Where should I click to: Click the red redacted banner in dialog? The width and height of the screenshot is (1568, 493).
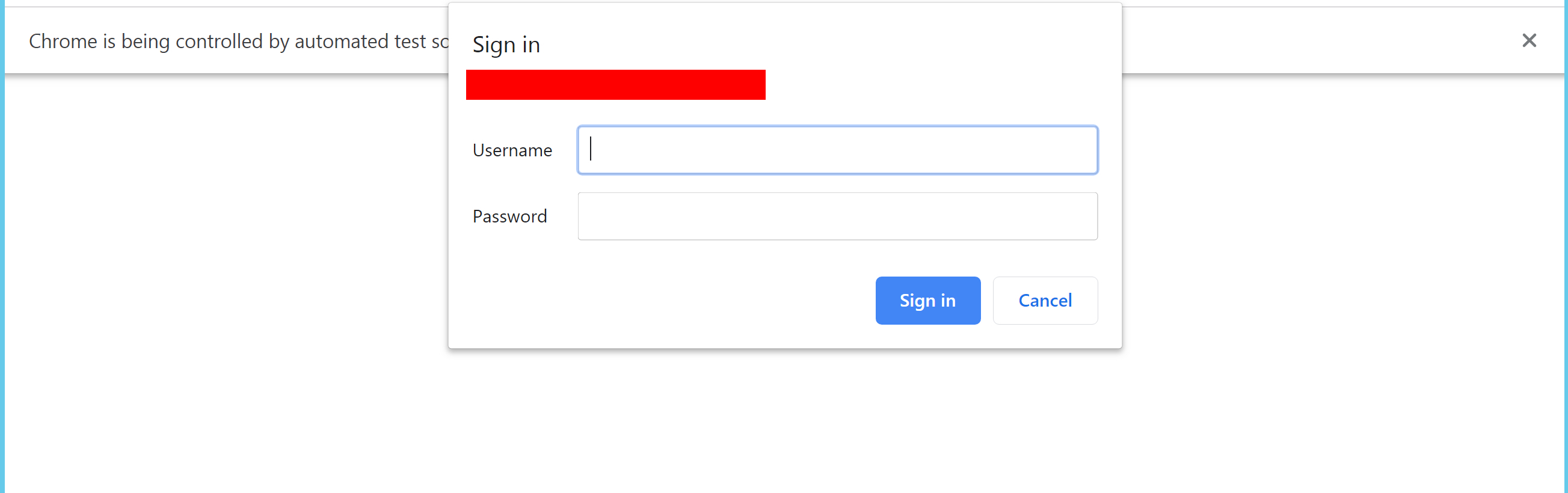pos(615,84)
